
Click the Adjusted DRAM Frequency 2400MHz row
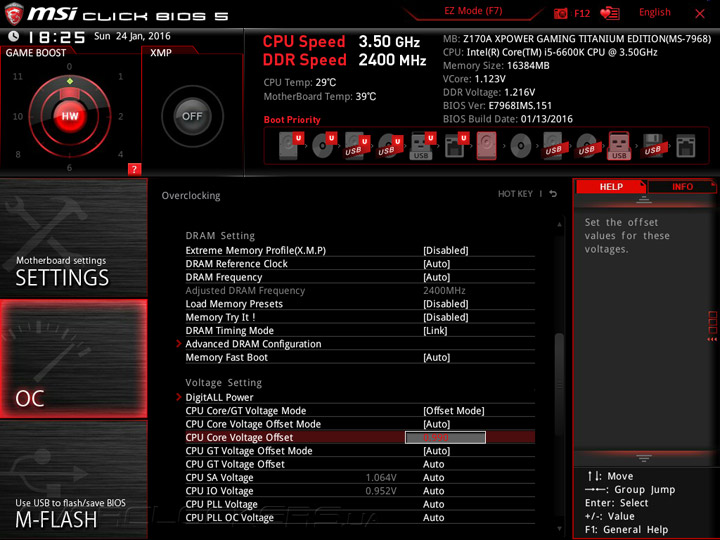pyautogui.click(x=360, y=291)
